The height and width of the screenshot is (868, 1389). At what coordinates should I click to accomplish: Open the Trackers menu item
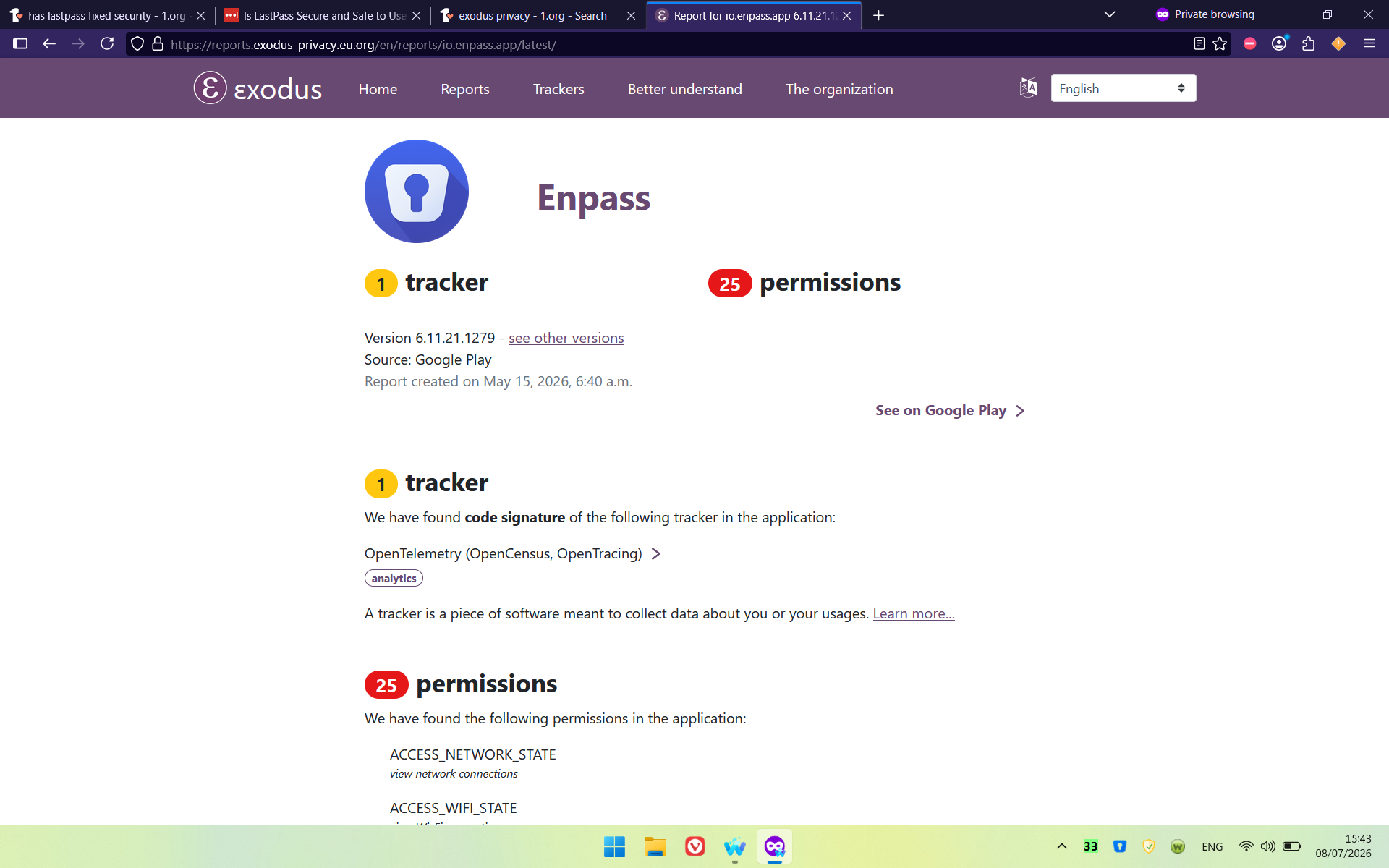558,89
